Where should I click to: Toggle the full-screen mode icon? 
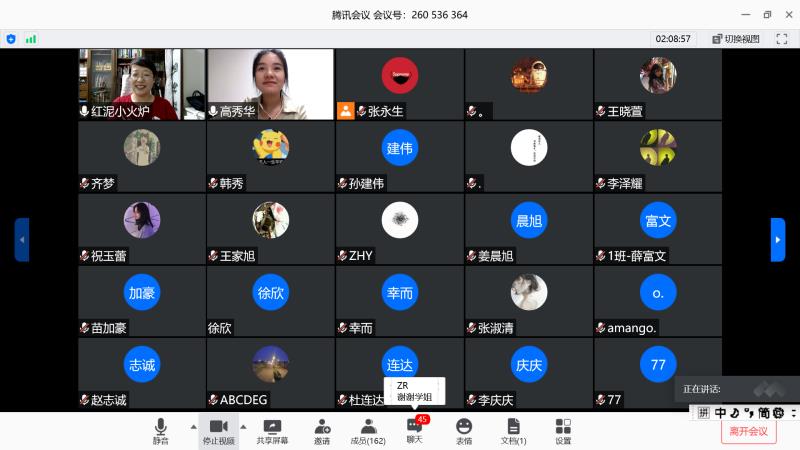tap(783, 39)
